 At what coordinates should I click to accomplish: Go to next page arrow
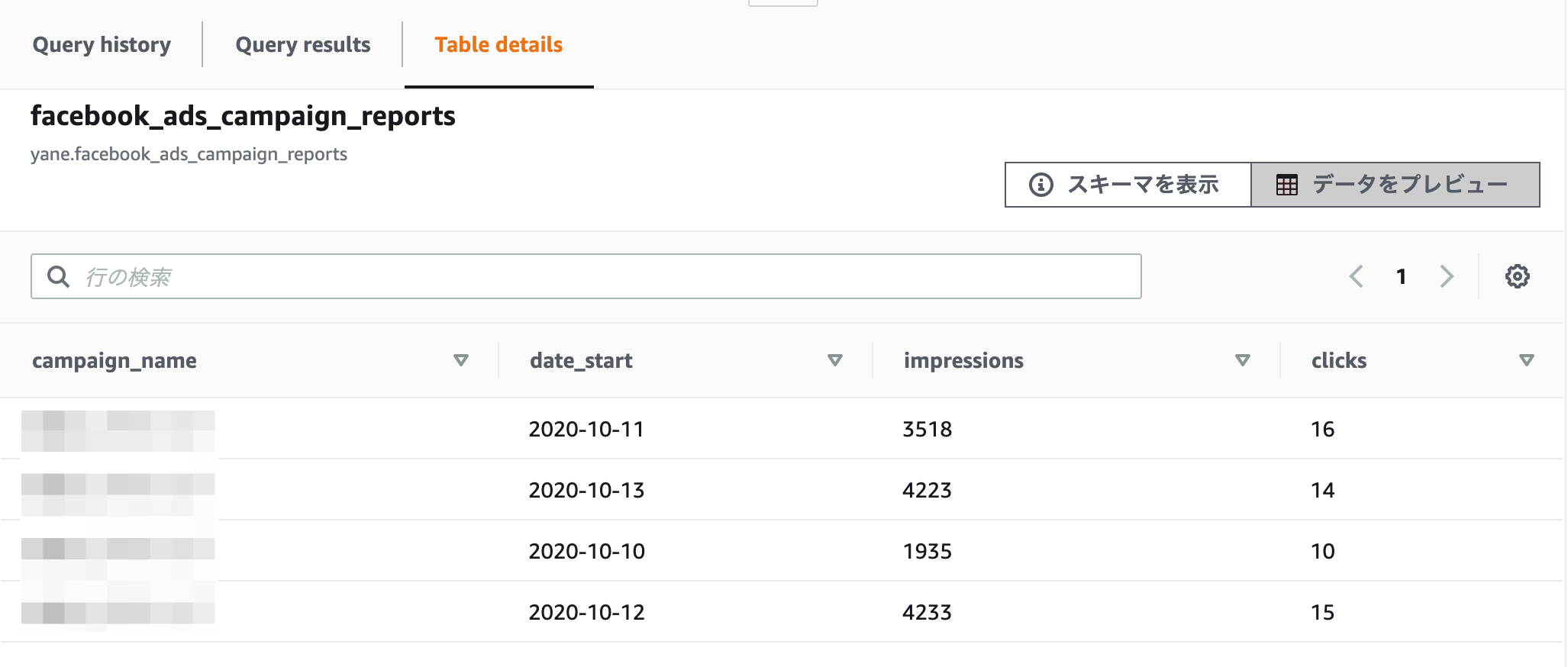point(1447,276)
